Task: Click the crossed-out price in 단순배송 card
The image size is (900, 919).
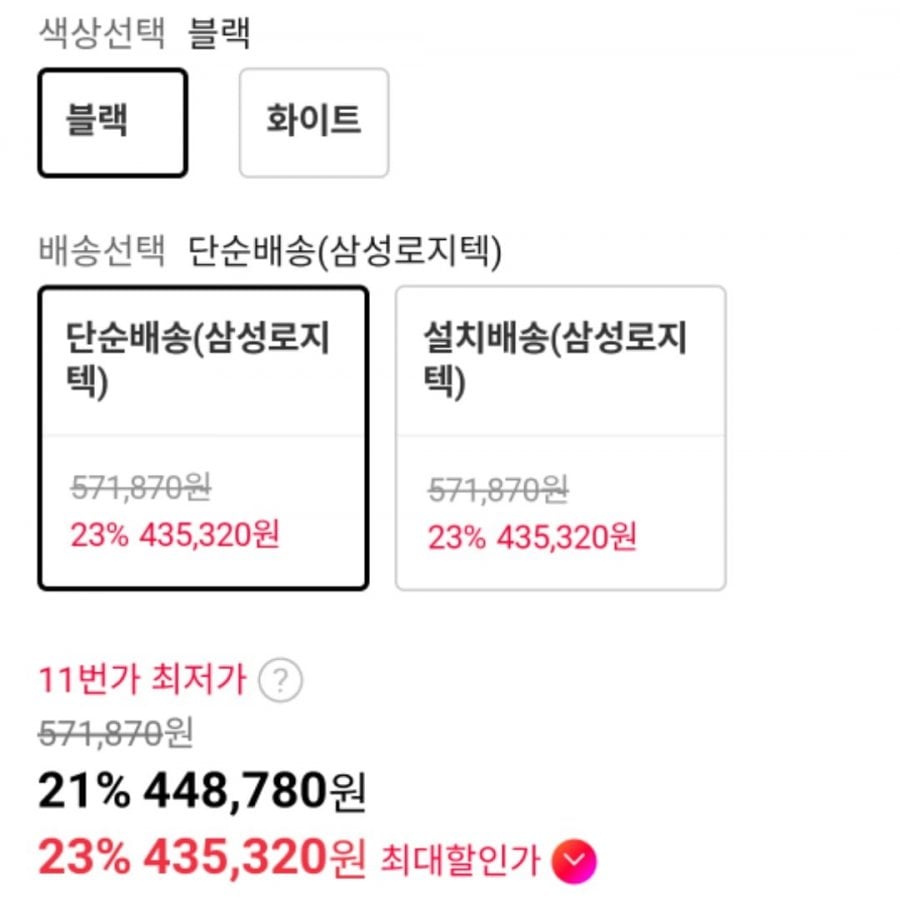Action: click(139, 488)
